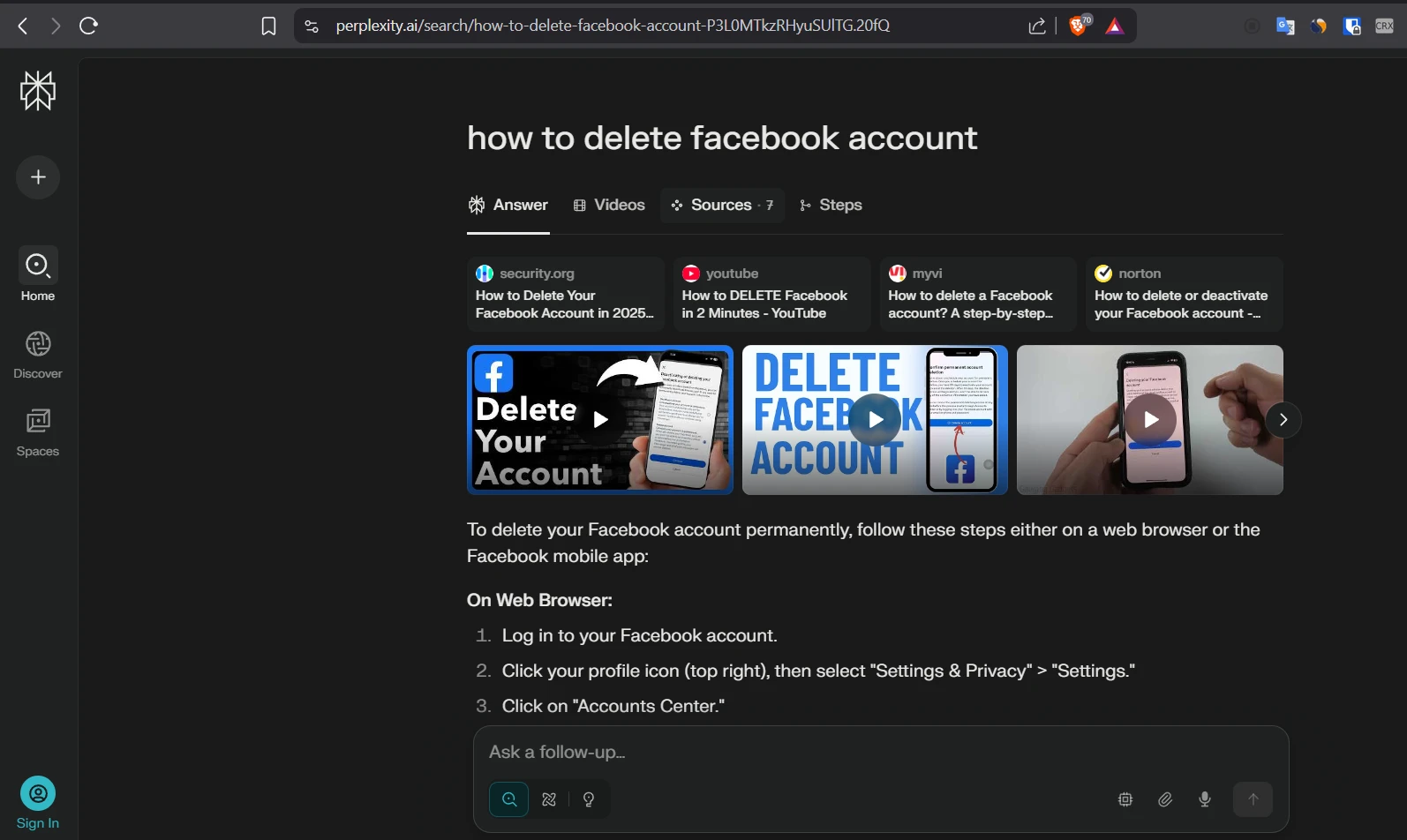Click the Ask a follow-up input field
Viewport: 1407px width, 840px height.
click(881, 752)
